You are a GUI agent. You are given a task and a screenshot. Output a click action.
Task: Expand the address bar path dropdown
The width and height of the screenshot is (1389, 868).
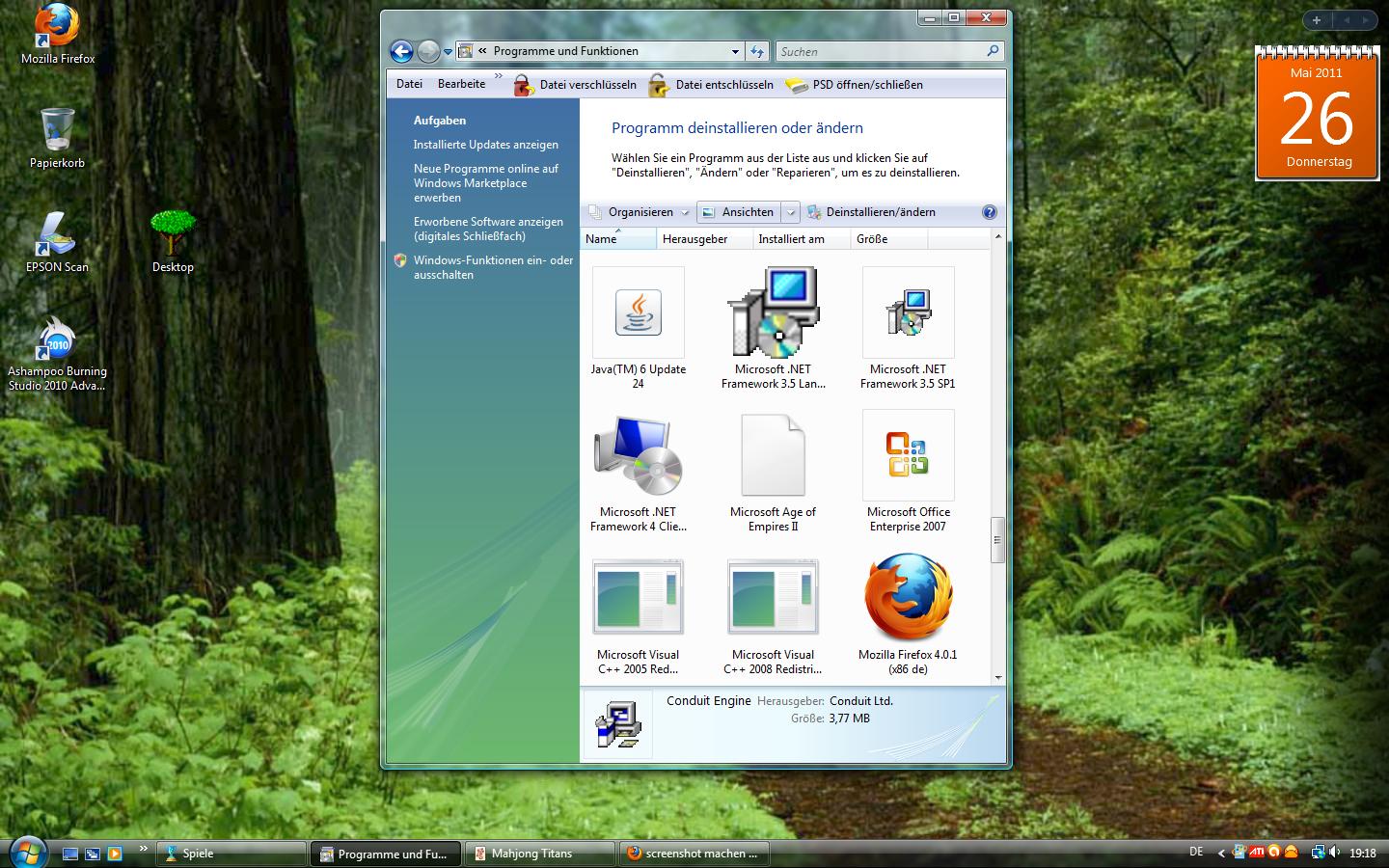pos(735,51)
